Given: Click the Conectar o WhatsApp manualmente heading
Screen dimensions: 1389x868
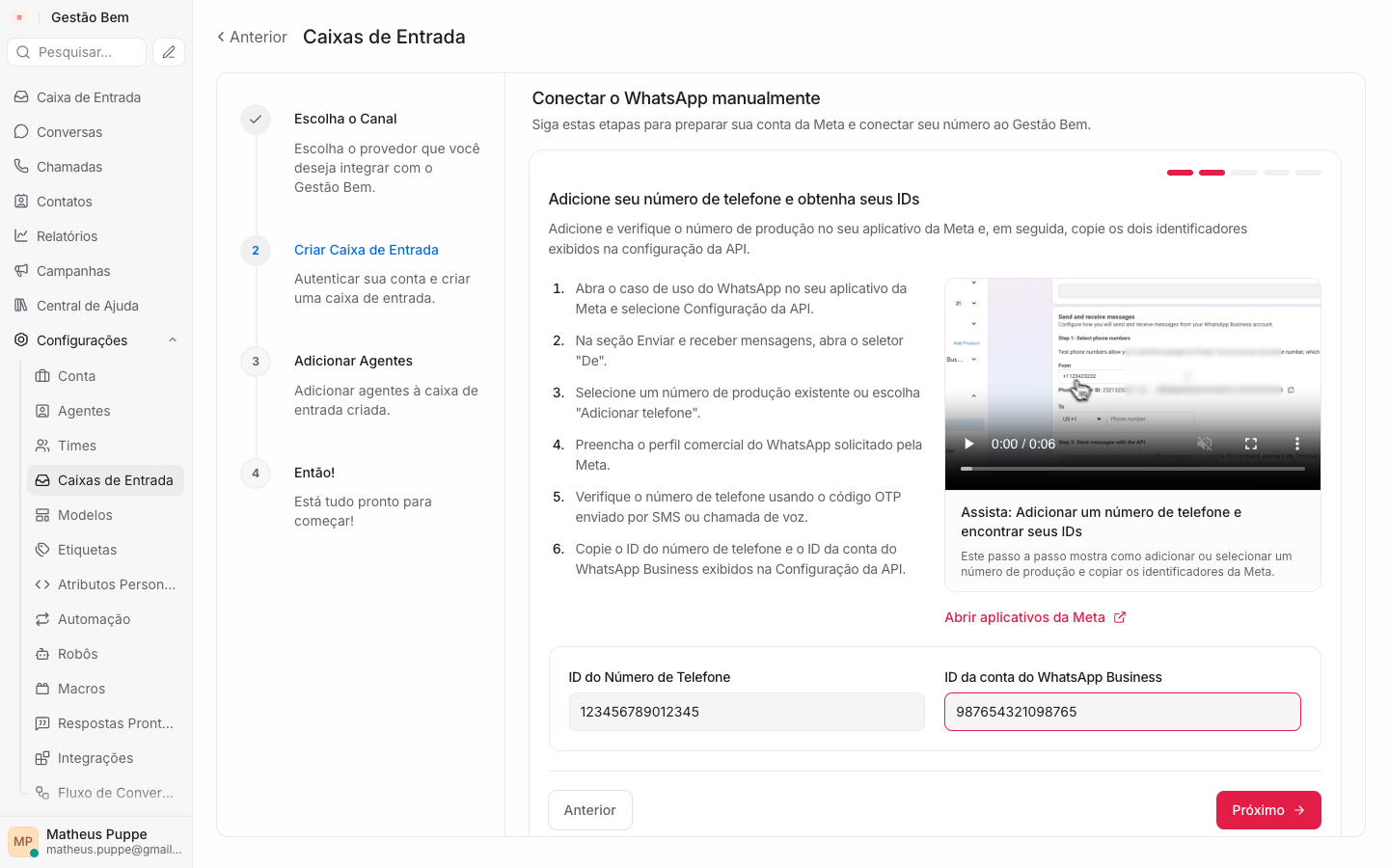Looking at the screenshot, I should click(676, 98).
